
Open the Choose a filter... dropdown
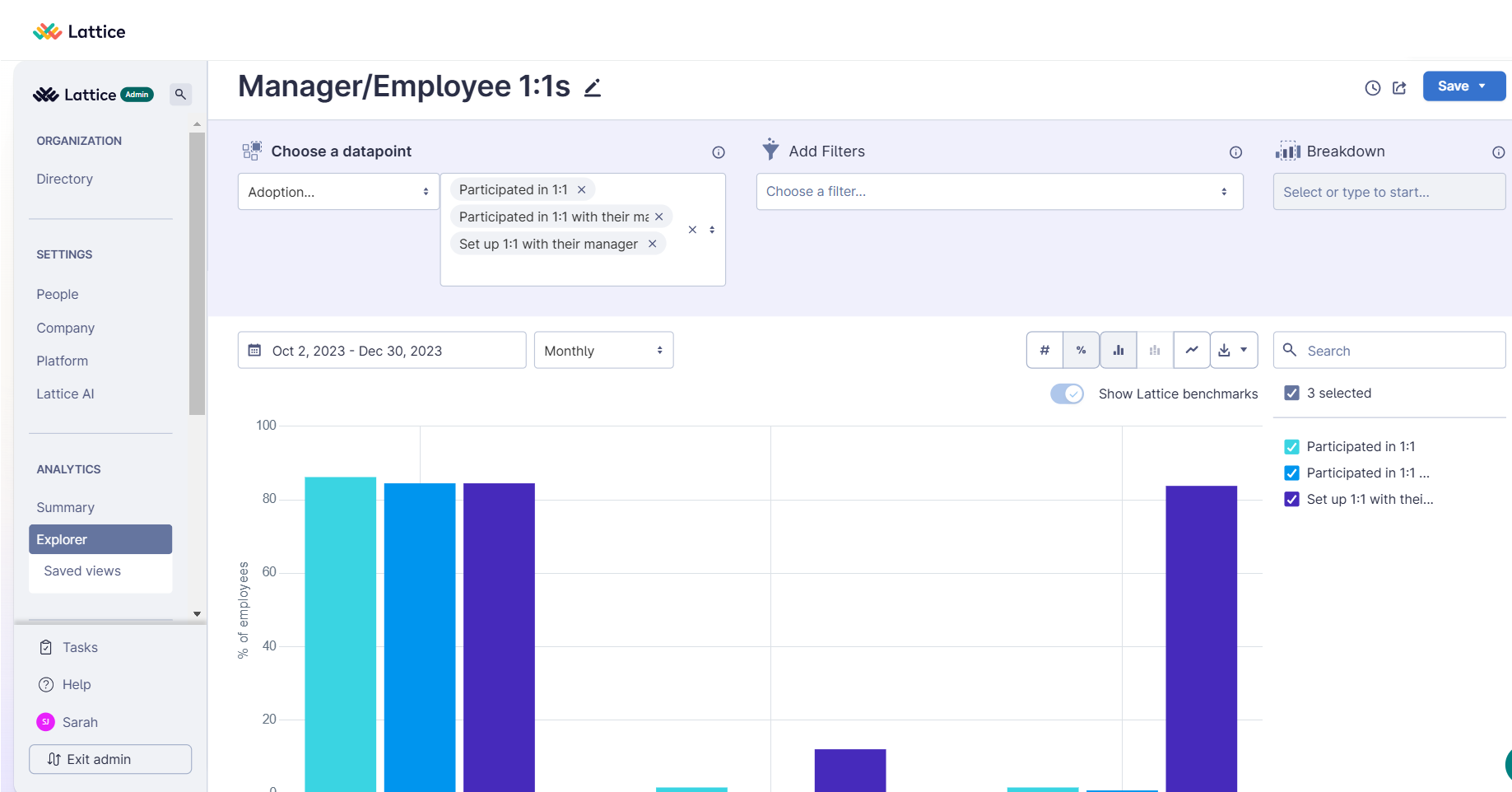(999, 191)
